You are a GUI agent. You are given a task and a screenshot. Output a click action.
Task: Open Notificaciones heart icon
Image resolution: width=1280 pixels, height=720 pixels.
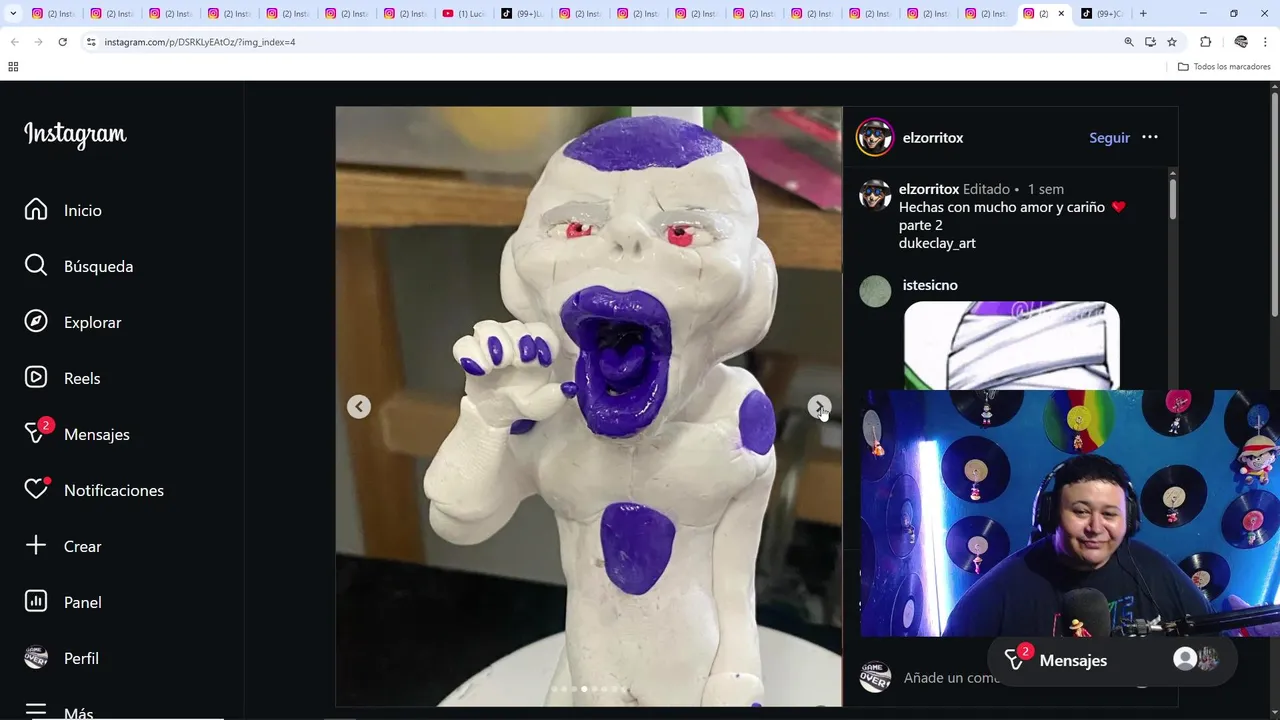36,490
